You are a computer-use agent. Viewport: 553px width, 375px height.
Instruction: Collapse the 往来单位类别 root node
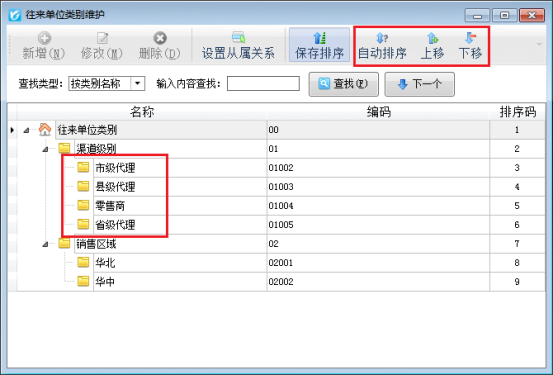[x=26, y=130]
